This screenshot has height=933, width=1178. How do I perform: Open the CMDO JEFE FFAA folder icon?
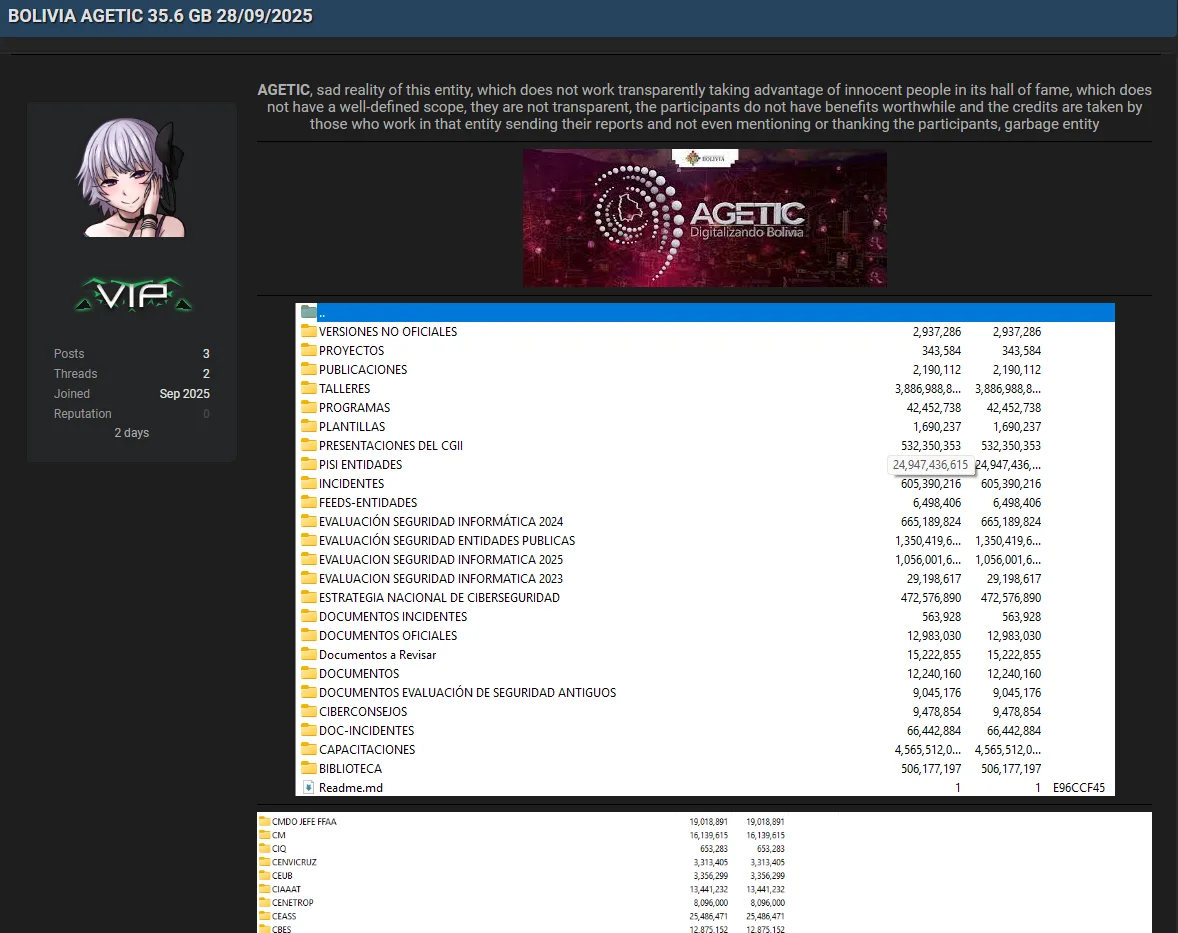coord(263,820)
